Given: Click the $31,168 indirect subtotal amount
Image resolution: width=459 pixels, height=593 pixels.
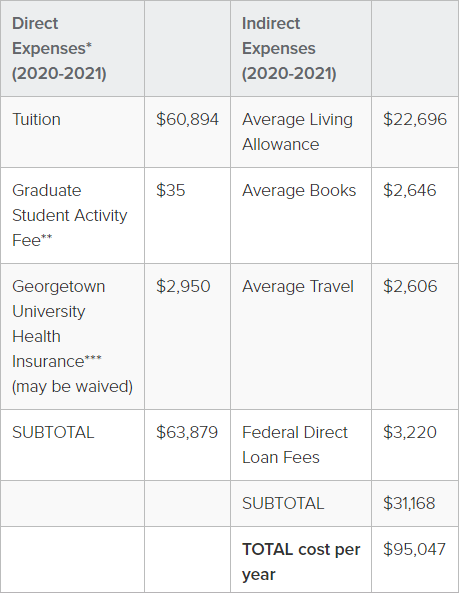Looking at the screenshot, I should click(409, 503).
